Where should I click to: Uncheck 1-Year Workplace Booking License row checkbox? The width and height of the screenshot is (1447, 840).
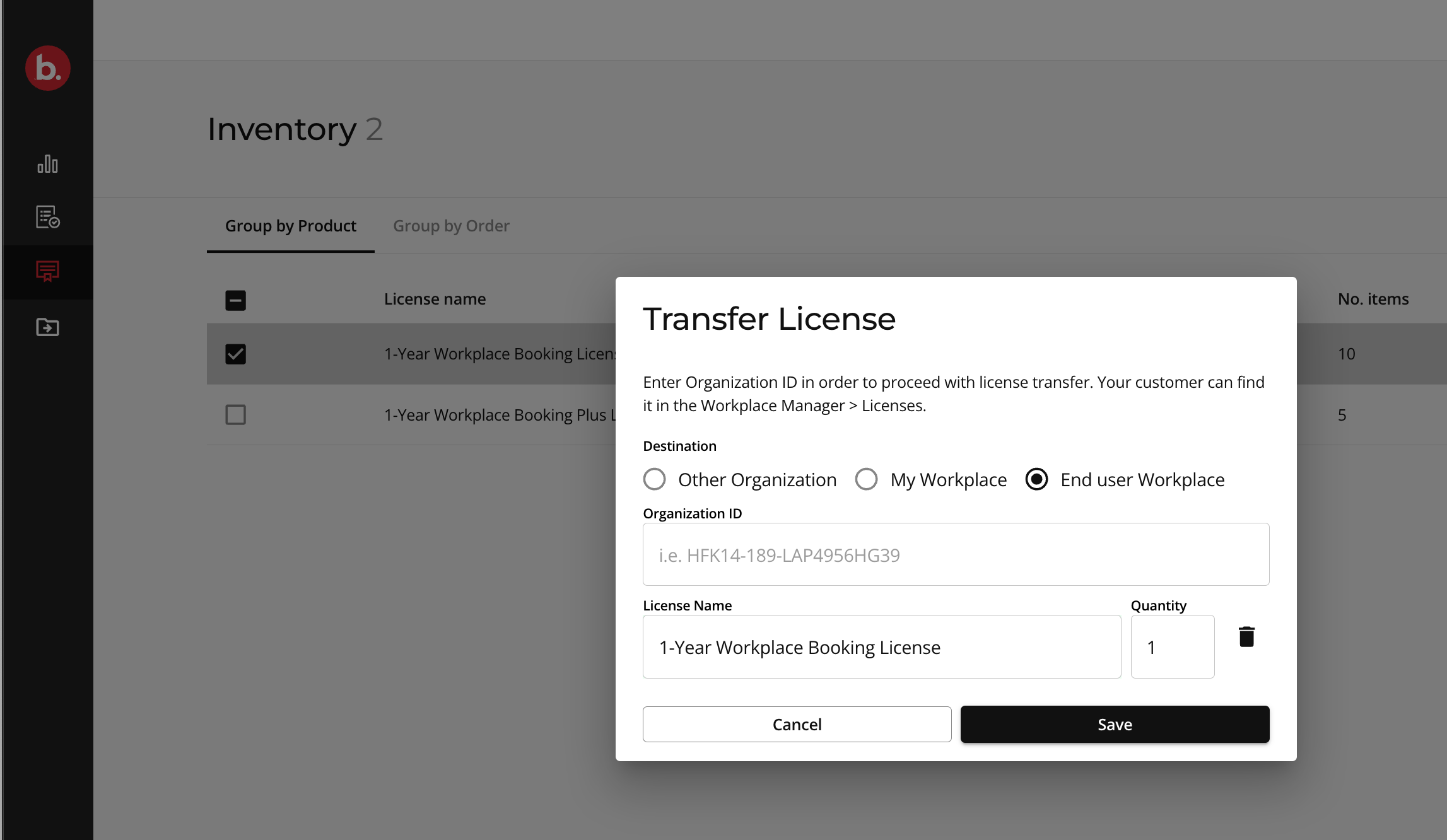(235, 354)
